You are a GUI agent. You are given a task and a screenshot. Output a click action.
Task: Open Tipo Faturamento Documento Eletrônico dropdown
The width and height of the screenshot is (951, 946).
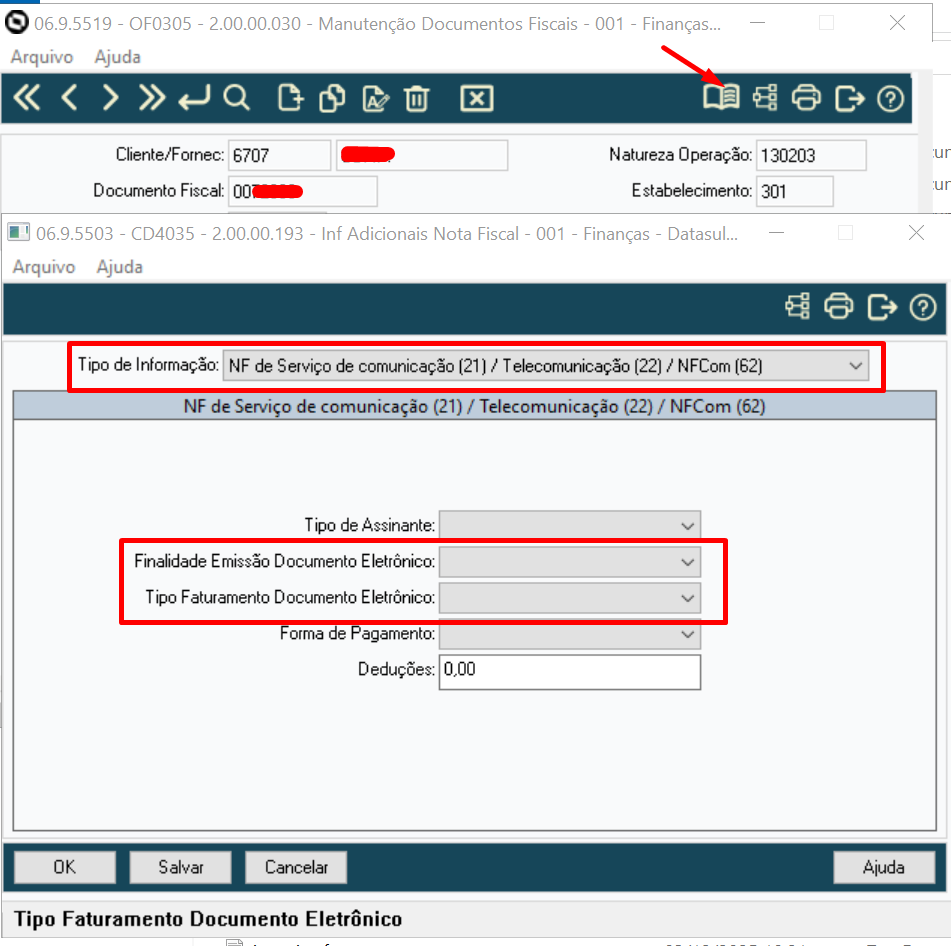click(570, 598)
